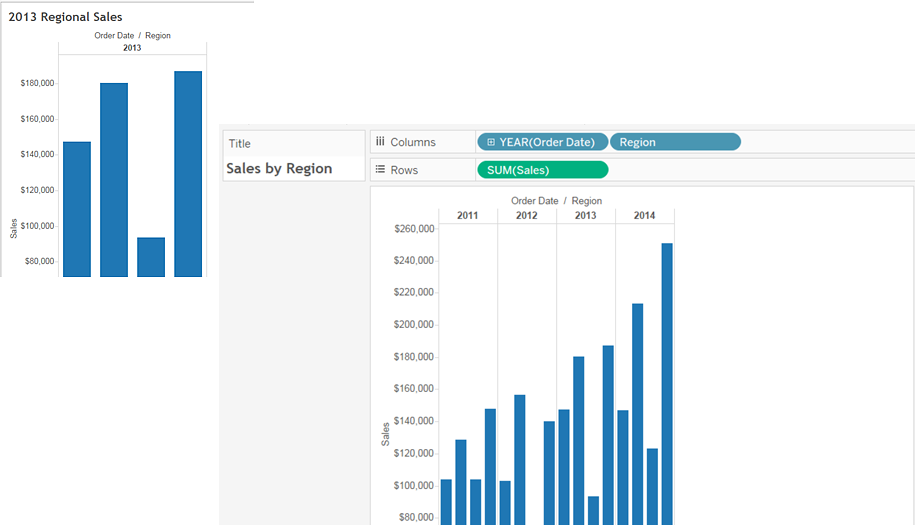
Task: Click the Sales axis label in main chart
Action: click(385, 434)
